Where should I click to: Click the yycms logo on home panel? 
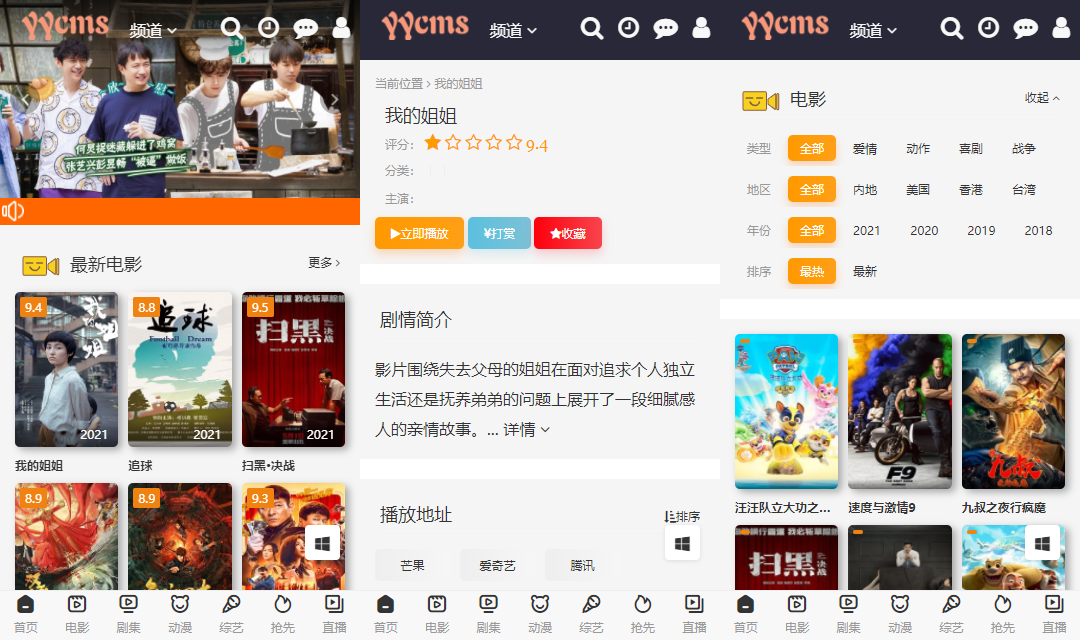65,25
